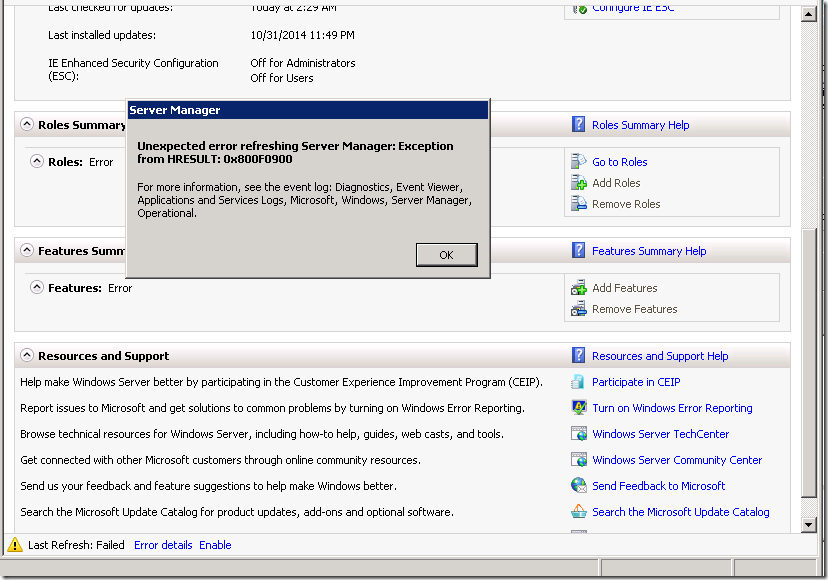Click the Remove Roles icon
Image resolution: width=828 pixels, height=580 pixels.
(x=579, y=203)
